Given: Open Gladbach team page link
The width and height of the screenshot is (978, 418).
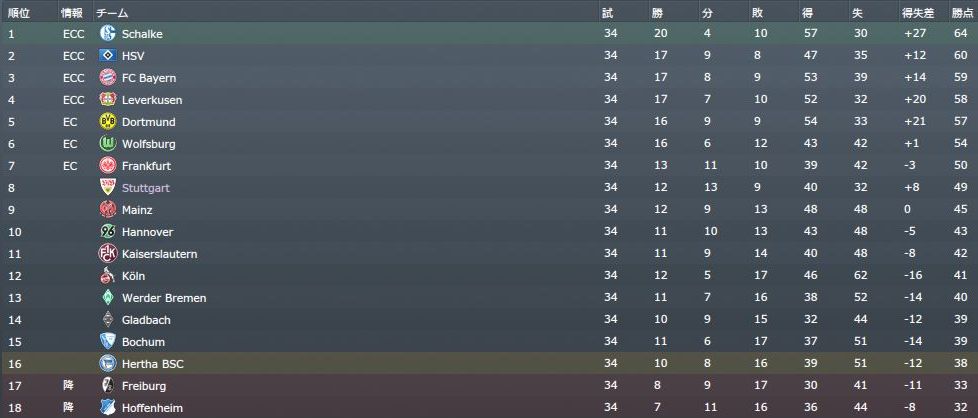Looking at the screenshot, I should pos(146,320).
